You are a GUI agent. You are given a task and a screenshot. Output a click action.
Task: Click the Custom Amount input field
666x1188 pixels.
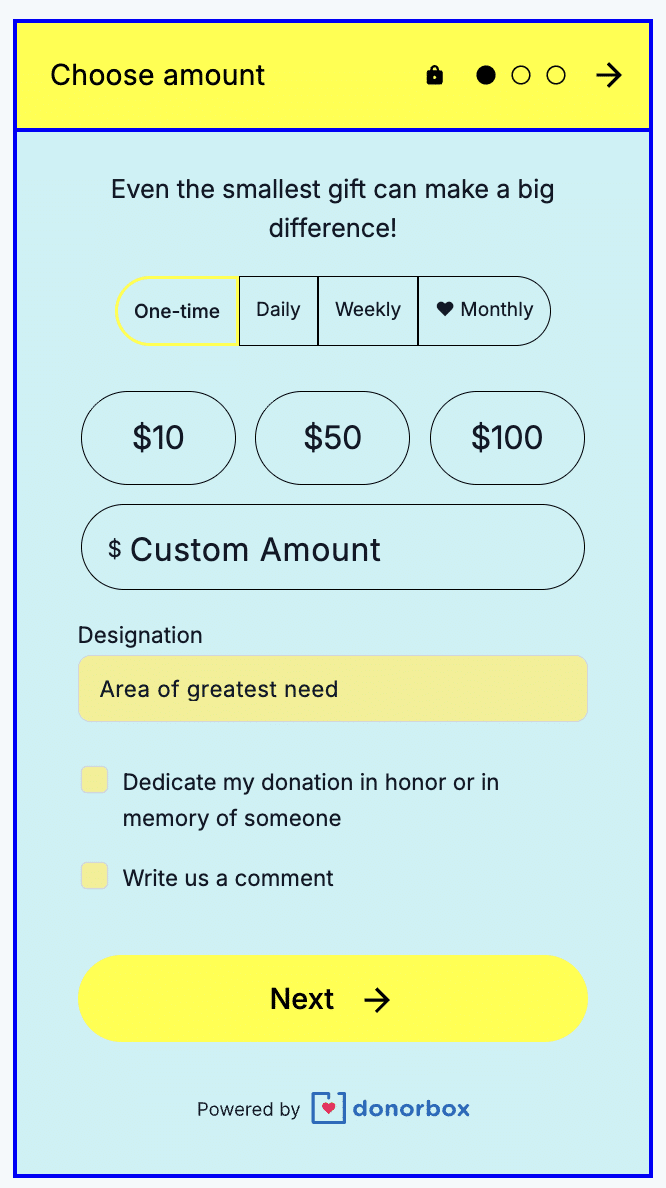350,548
